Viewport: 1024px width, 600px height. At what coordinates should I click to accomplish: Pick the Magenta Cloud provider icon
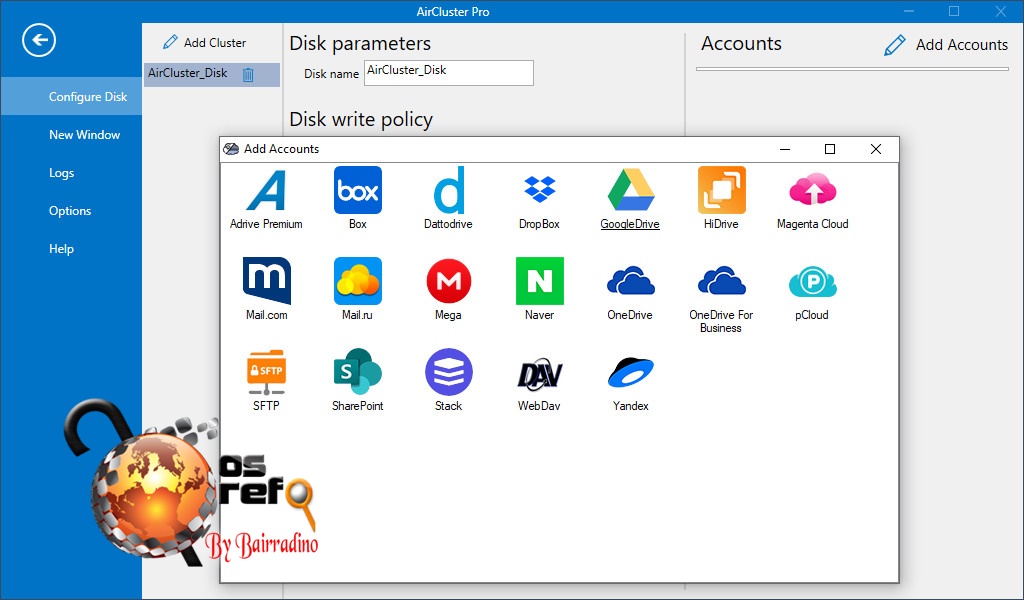point(812,190)
